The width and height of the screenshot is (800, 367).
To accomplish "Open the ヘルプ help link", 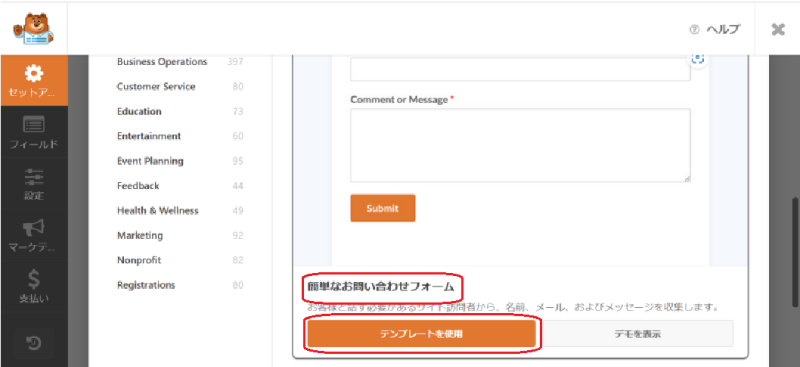I will tap(723, 30).
